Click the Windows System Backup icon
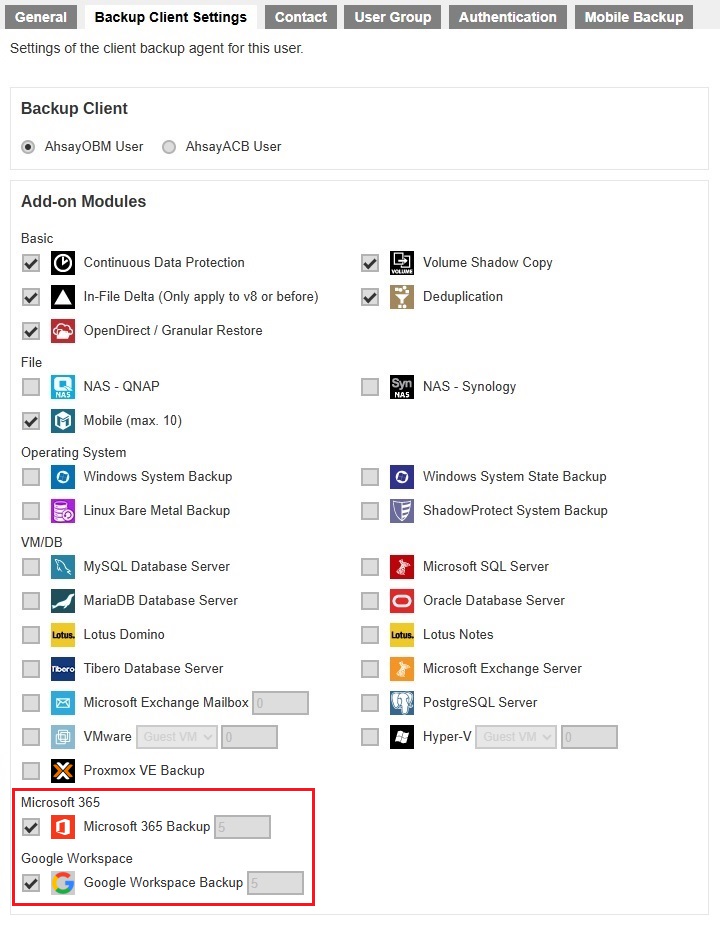The image size is (720, 930). [63, 477]
